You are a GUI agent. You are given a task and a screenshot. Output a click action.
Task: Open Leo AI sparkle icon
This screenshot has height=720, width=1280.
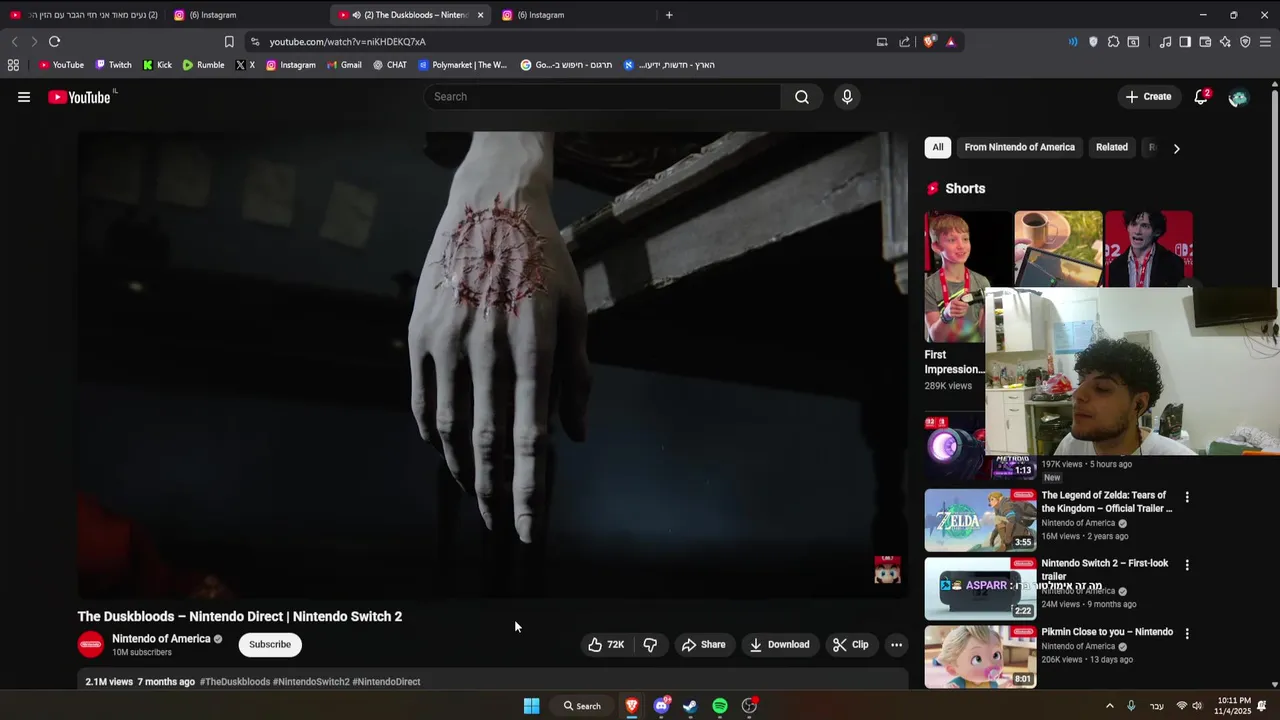(1225, 42)
